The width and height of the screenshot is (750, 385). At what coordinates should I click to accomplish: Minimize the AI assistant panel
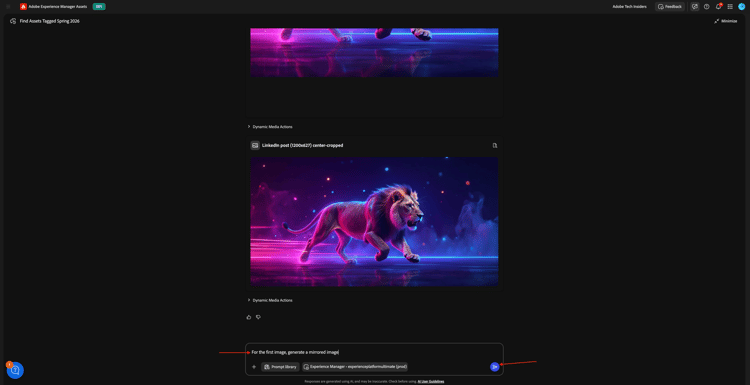726,21
